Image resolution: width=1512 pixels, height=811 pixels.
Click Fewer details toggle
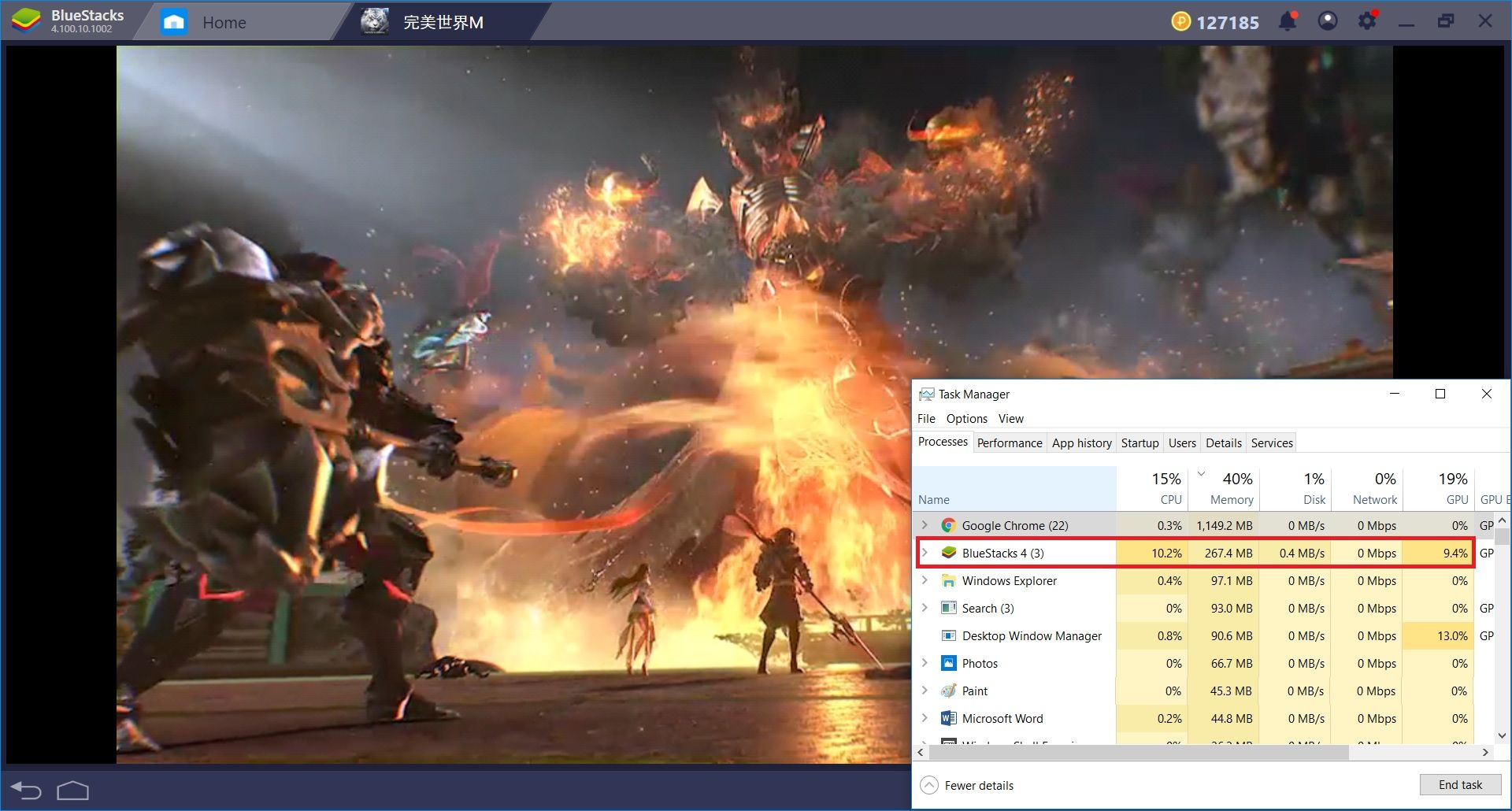(x=967, y=785)
